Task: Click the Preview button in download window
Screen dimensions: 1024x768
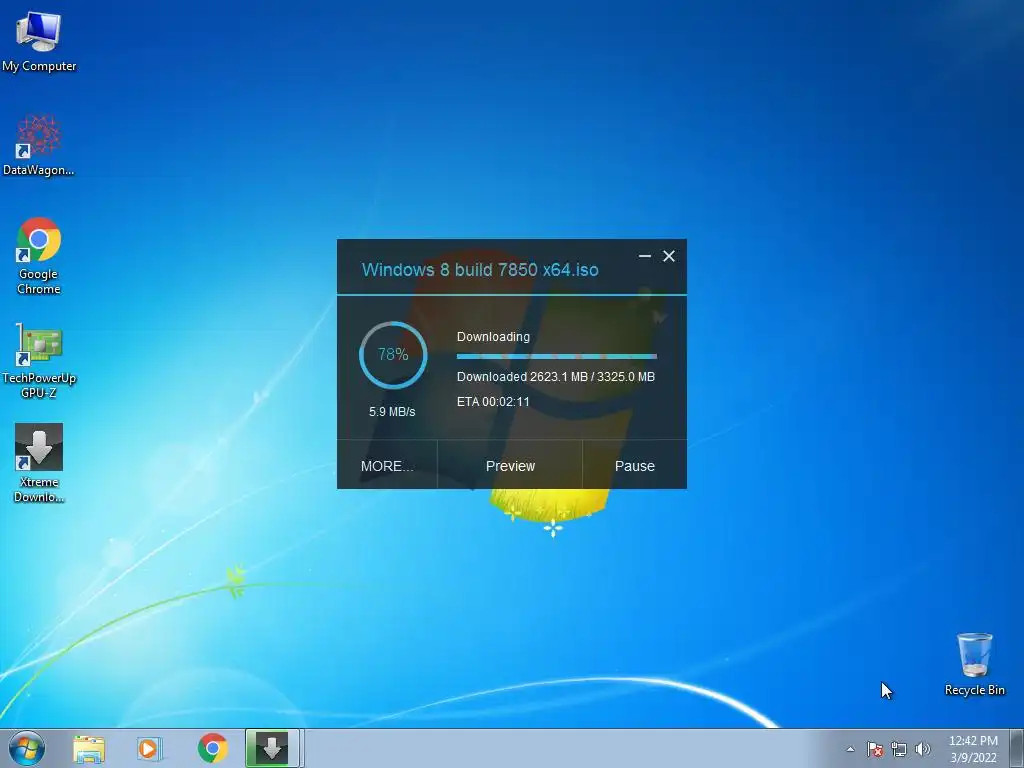Action: [x=510, y=466]
